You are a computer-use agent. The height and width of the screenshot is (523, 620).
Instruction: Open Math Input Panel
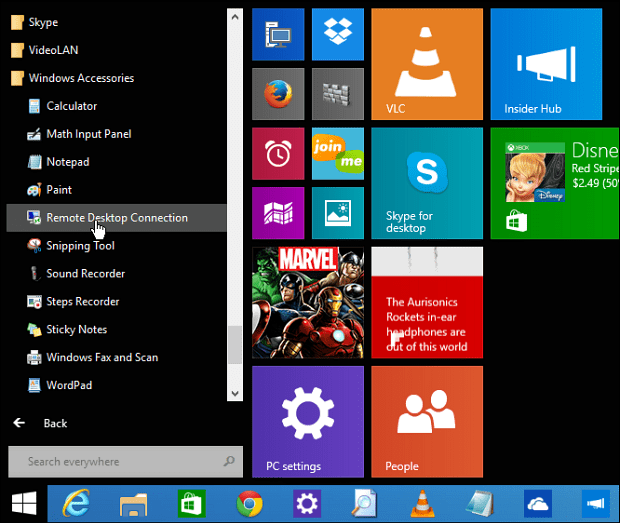[117, 134]
